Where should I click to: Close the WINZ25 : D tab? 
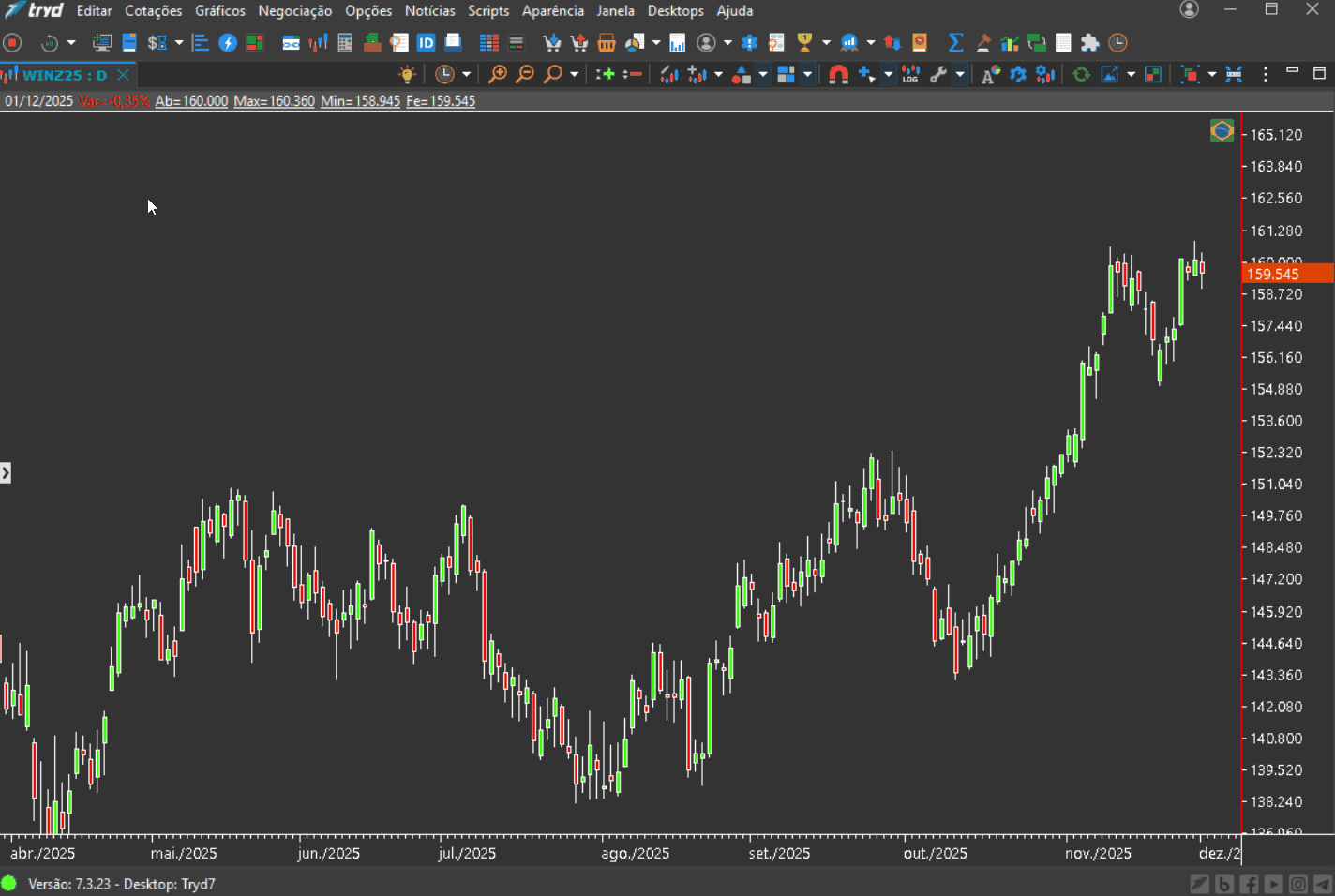pos(123,75)
